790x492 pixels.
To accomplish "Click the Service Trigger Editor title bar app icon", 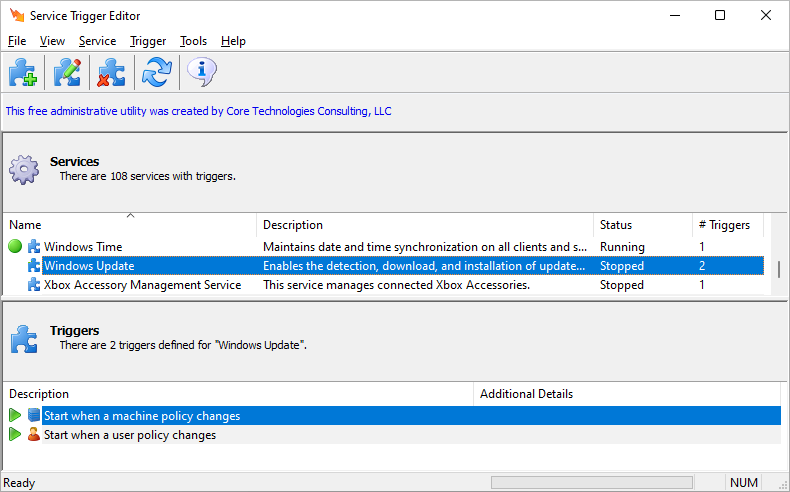I will point(17,15).
